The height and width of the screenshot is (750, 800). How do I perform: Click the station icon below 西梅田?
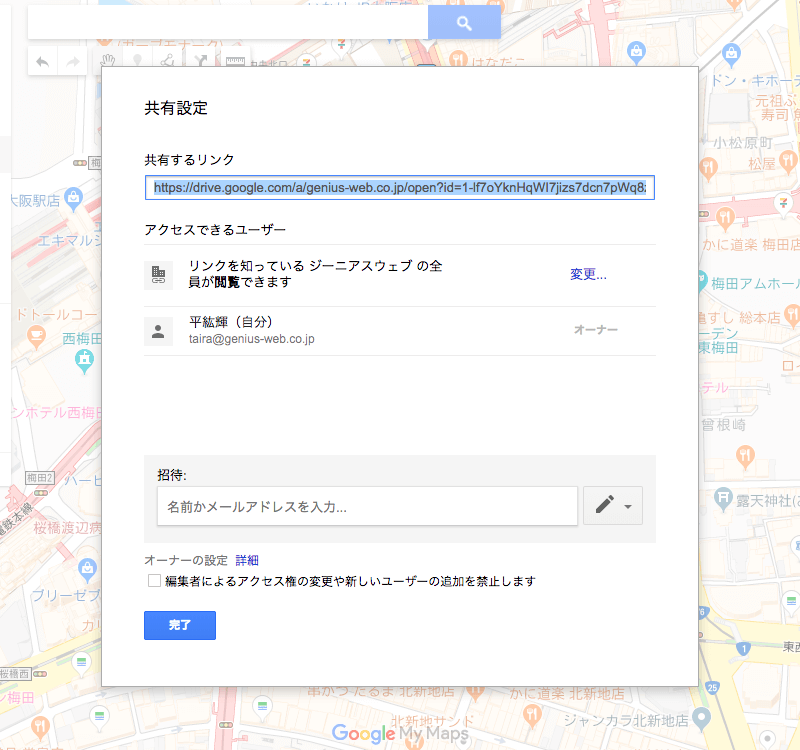pos(85,362)
